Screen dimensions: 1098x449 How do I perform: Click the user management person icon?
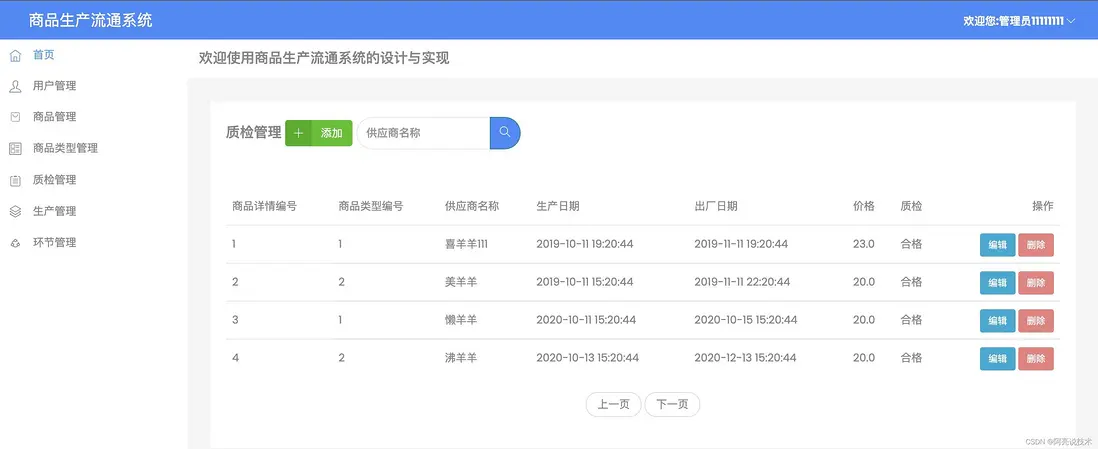point(15,86)
